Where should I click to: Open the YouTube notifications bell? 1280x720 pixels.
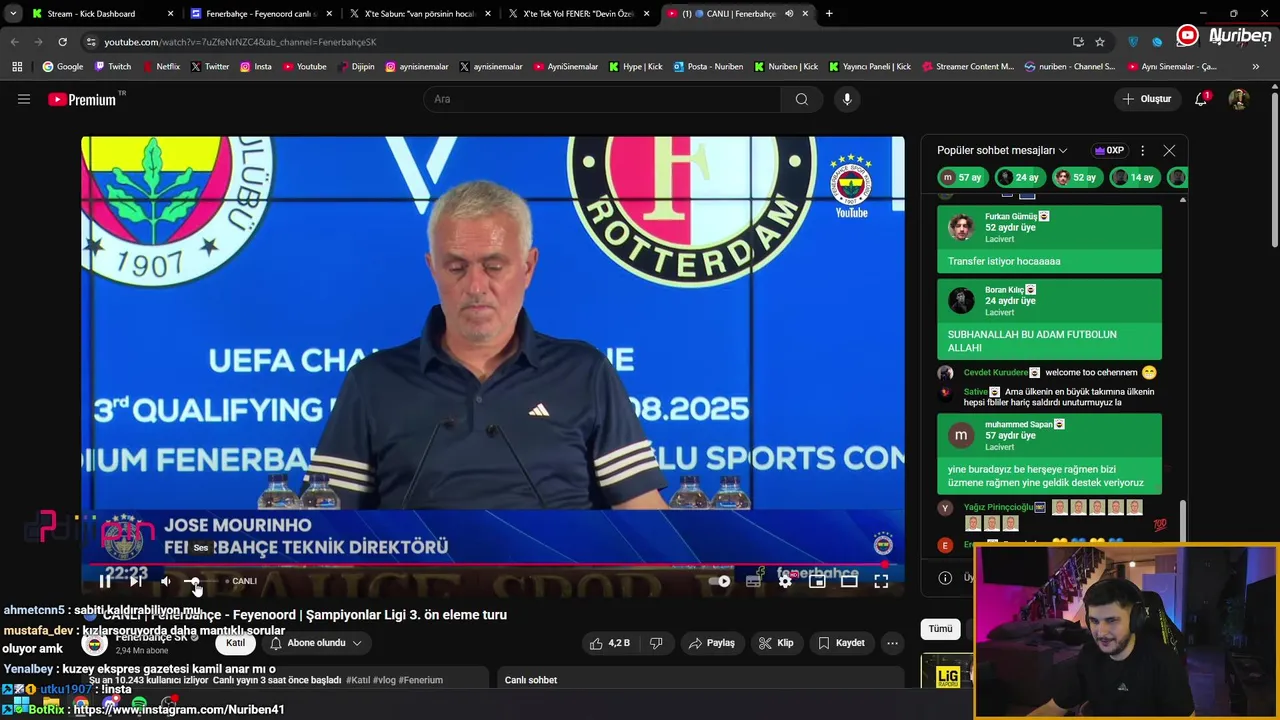(x=1201, y=99)
